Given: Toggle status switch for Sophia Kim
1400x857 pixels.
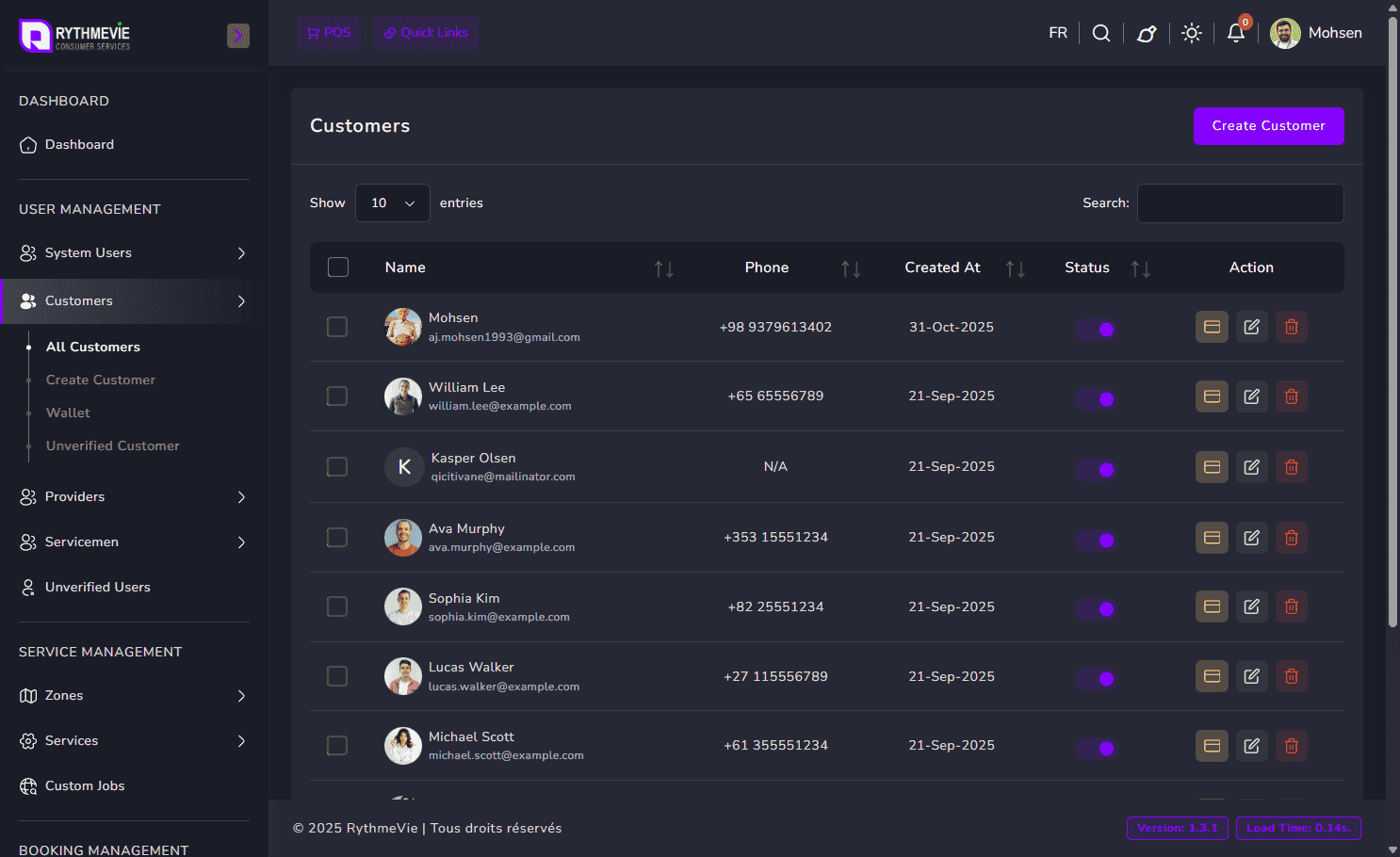Looking at the screenshot, I should [1096, 609].
